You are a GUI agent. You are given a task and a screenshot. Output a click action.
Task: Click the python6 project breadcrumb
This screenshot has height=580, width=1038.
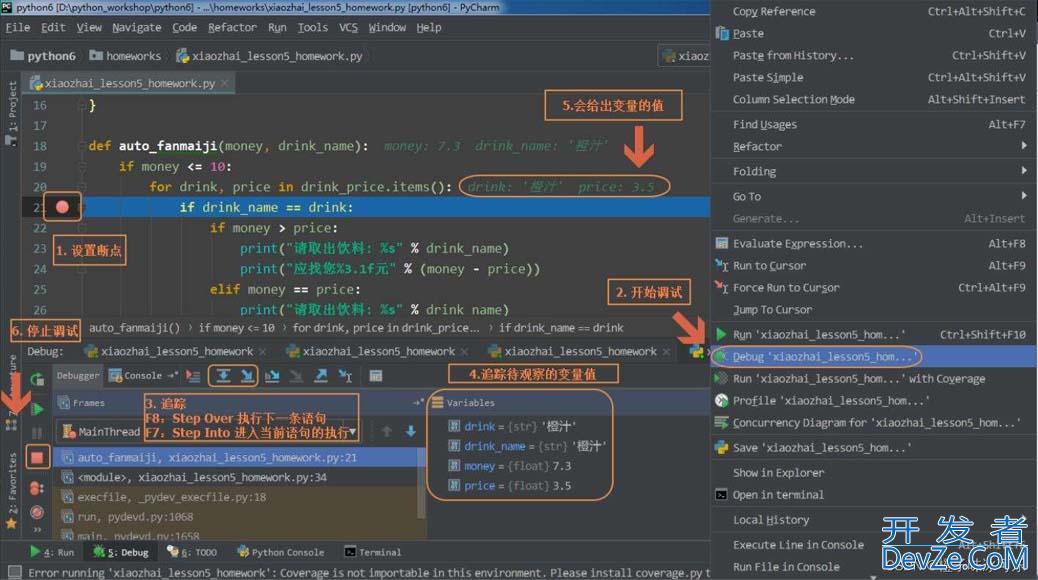pos(44,56)
